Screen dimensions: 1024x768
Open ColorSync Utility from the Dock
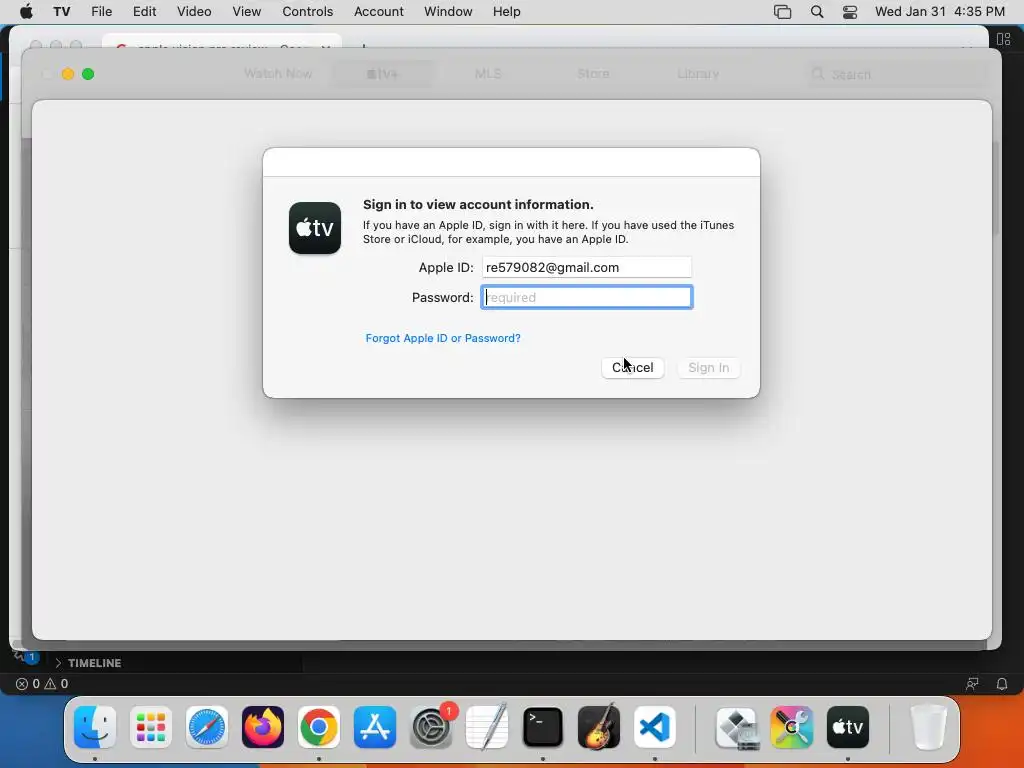792,727
